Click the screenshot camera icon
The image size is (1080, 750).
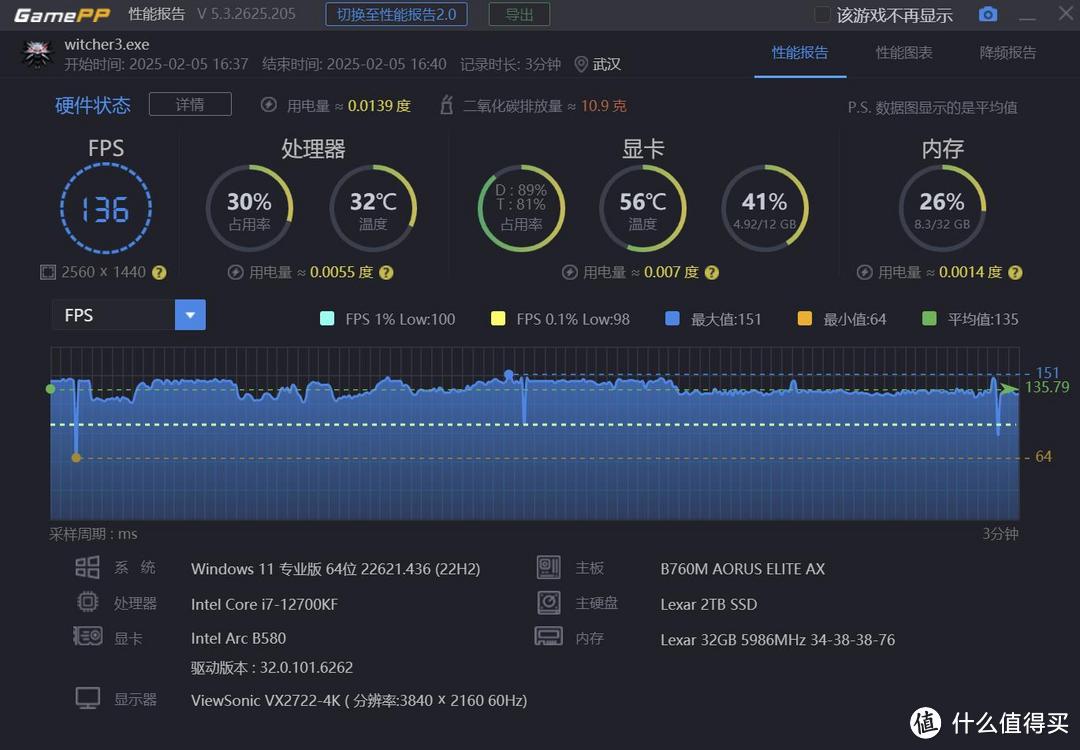click(988, 14)
